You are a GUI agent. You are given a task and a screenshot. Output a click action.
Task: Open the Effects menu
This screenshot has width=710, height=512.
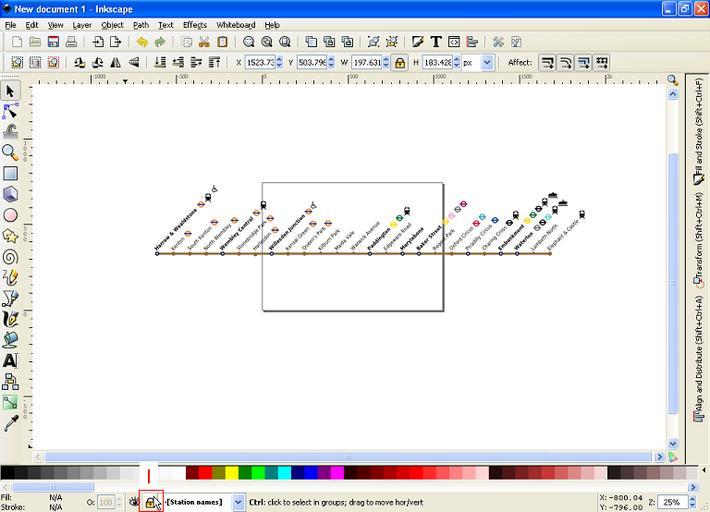tap(195, 25)
